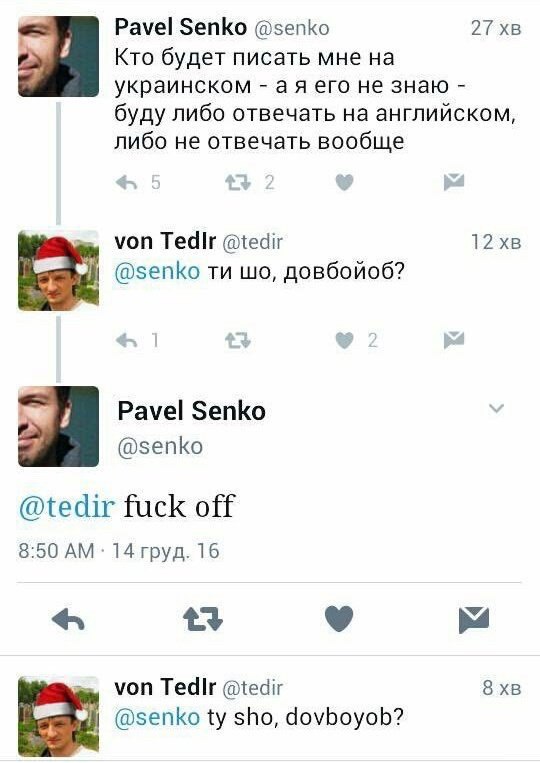View Pavel Senko's avatar on first tweet

pos(58,56)
